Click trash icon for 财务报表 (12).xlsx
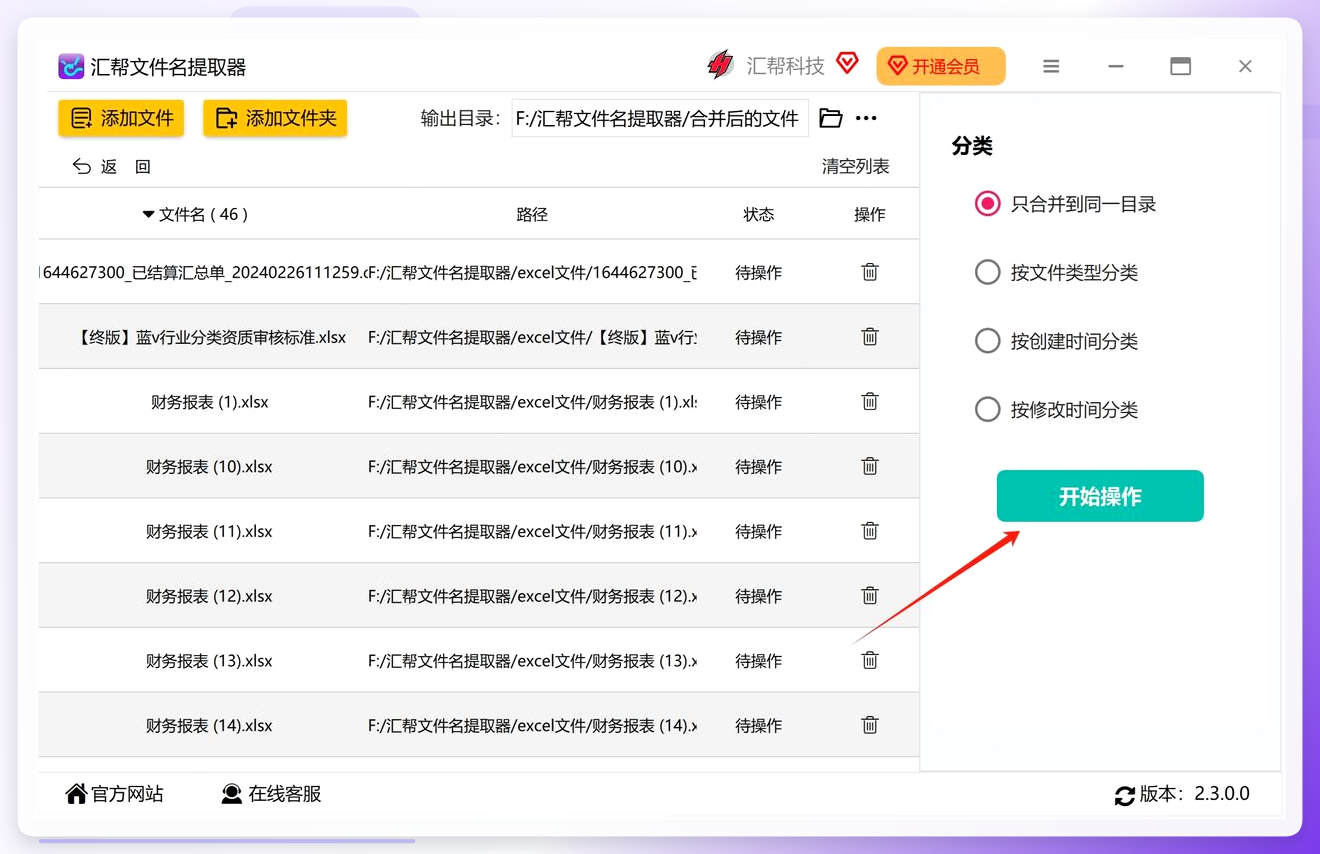 [870, 596]
